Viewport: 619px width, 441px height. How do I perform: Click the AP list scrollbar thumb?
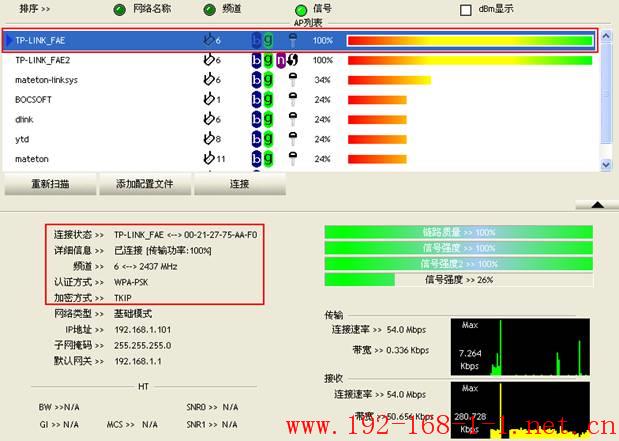click(x=606, y=95)
